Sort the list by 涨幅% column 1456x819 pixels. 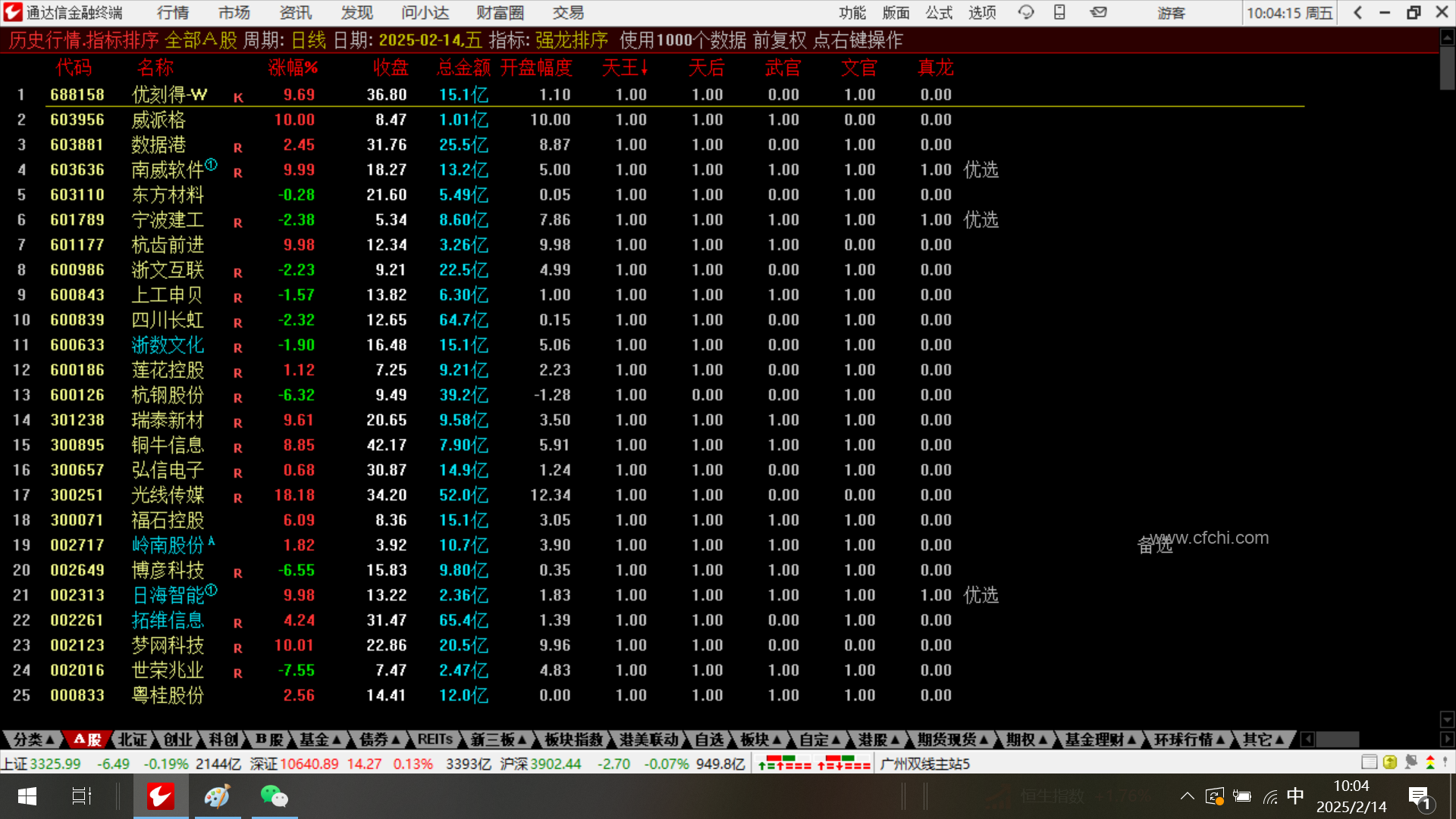tap(293, 68)
